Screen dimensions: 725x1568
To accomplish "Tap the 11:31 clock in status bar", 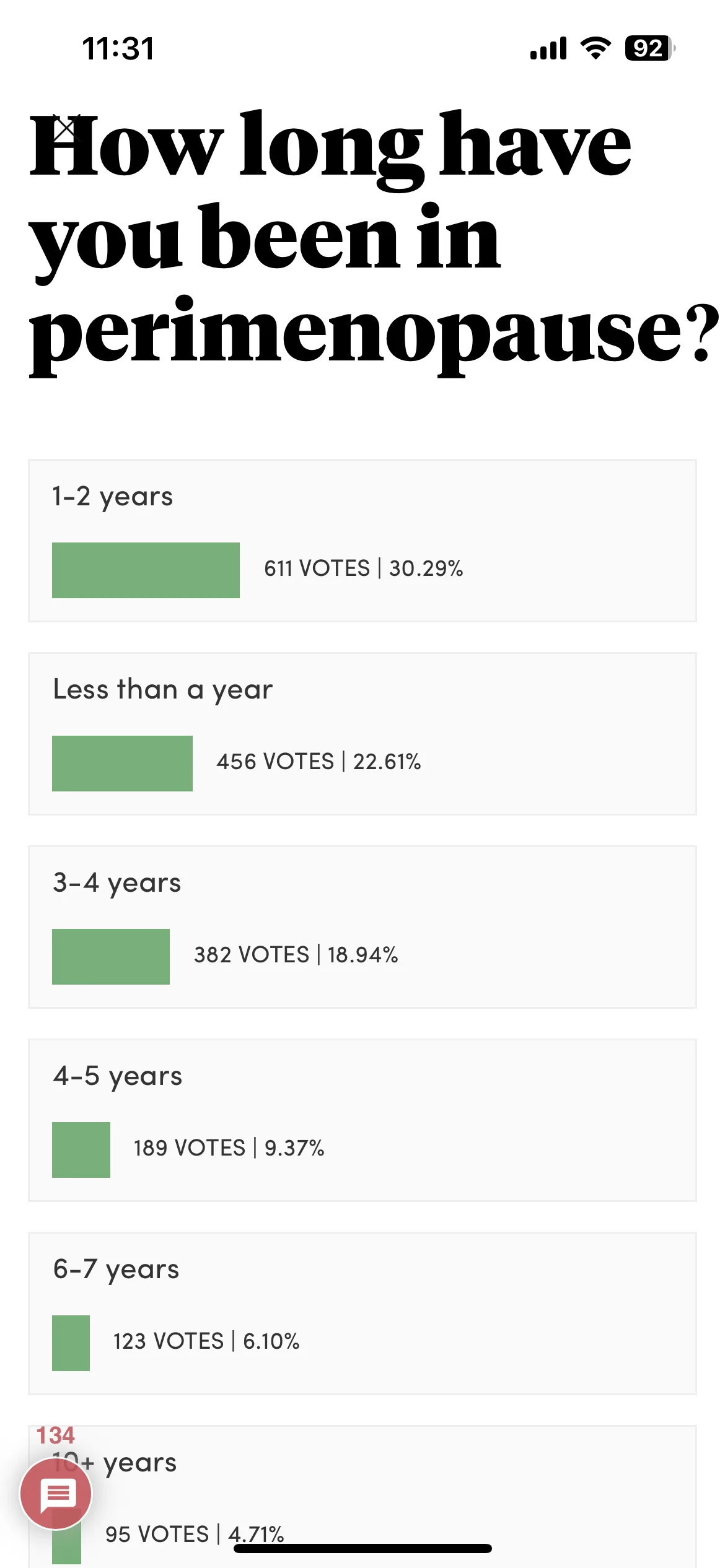I will tap(118, 49).
